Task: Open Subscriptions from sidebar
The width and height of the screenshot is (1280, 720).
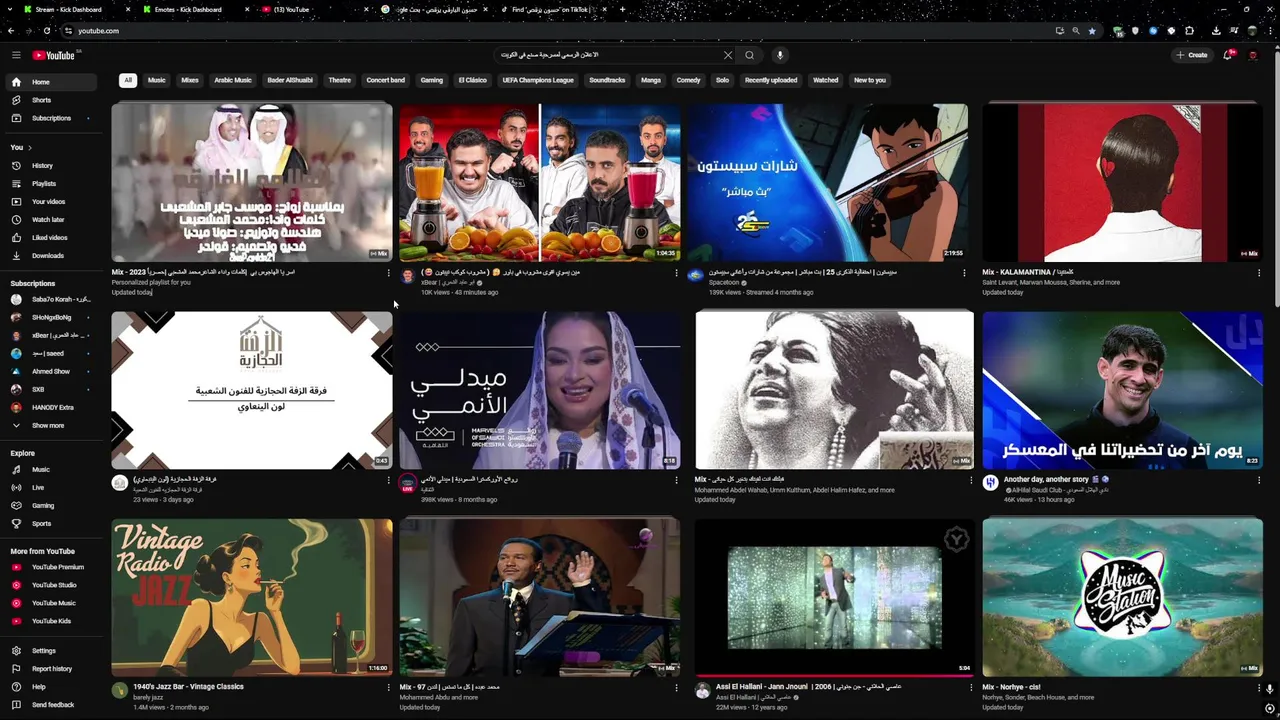Action: 51,118
